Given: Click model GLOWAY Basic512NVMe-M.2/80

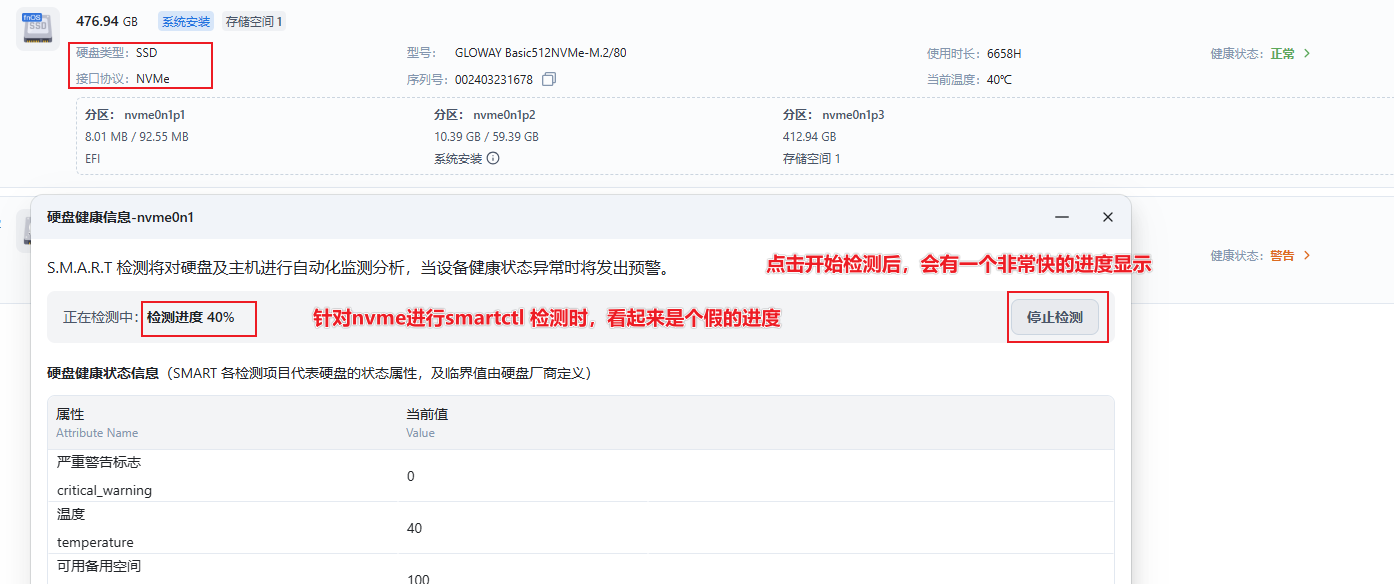Looking at the screenshot, I should click(541, 53).
